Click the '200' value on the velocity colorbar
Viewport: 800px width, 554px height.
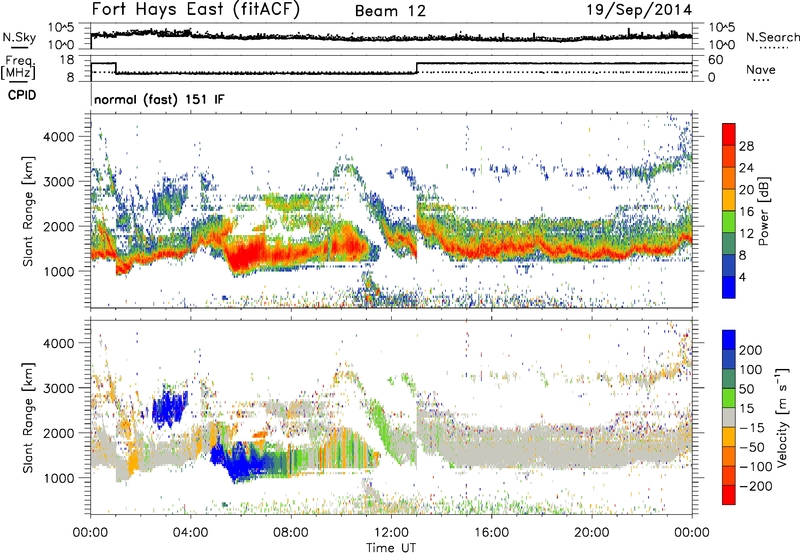[751, 350]
